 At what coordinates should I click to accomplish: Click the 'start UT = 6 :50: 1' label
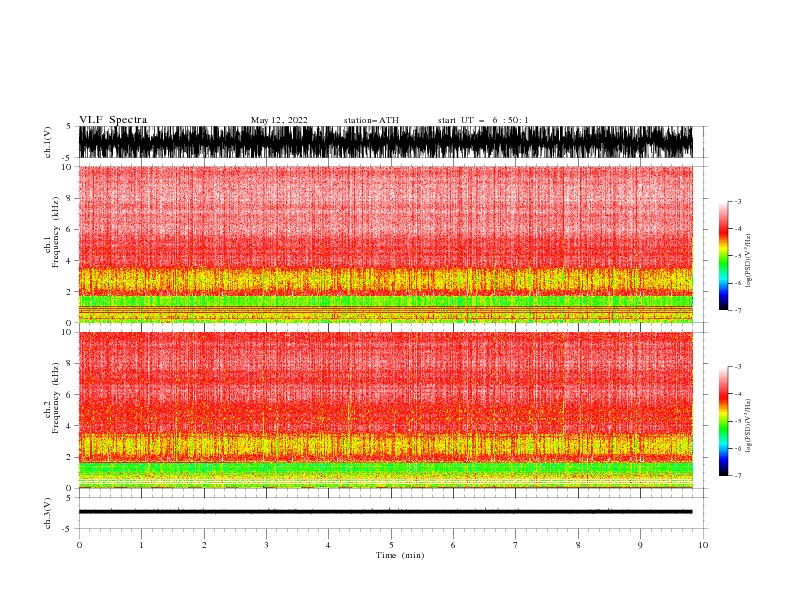[x=483, y=120]
